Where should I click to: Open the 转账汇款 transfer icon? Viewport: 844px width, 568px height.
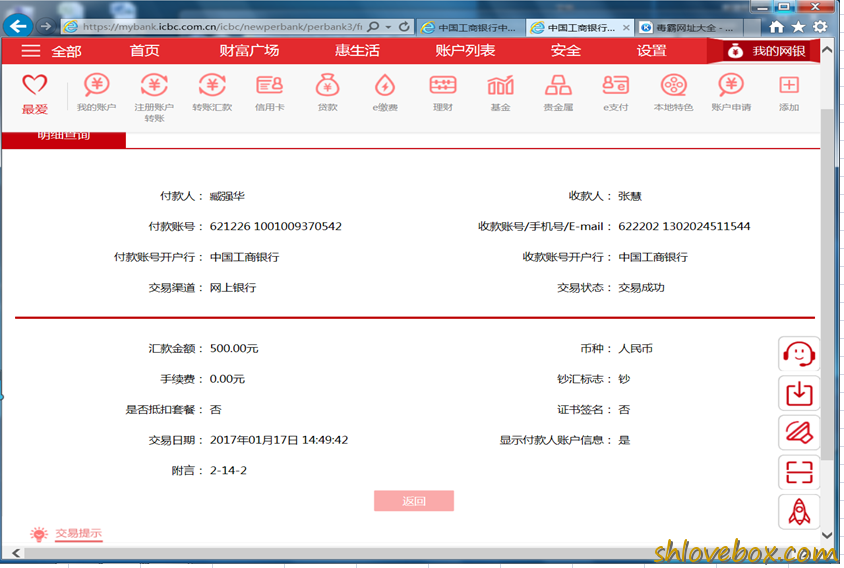(212, 85)
